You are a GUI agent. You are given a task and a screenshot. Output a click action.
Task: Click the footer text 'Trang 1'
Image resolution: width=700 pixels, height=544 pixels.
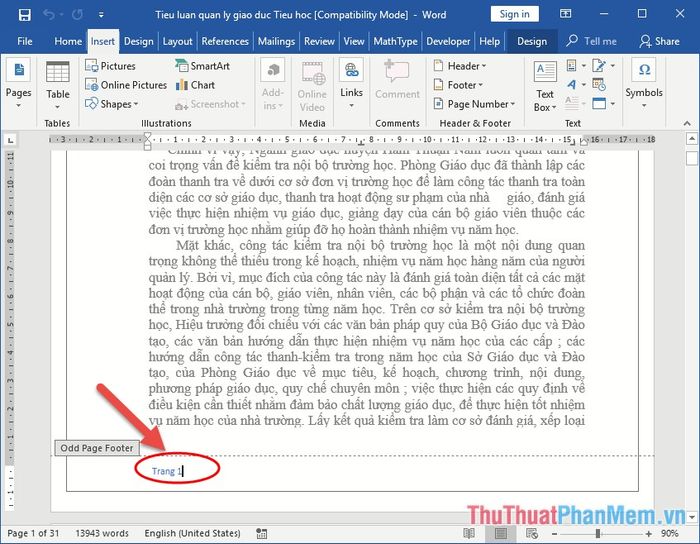click(167, 471)
